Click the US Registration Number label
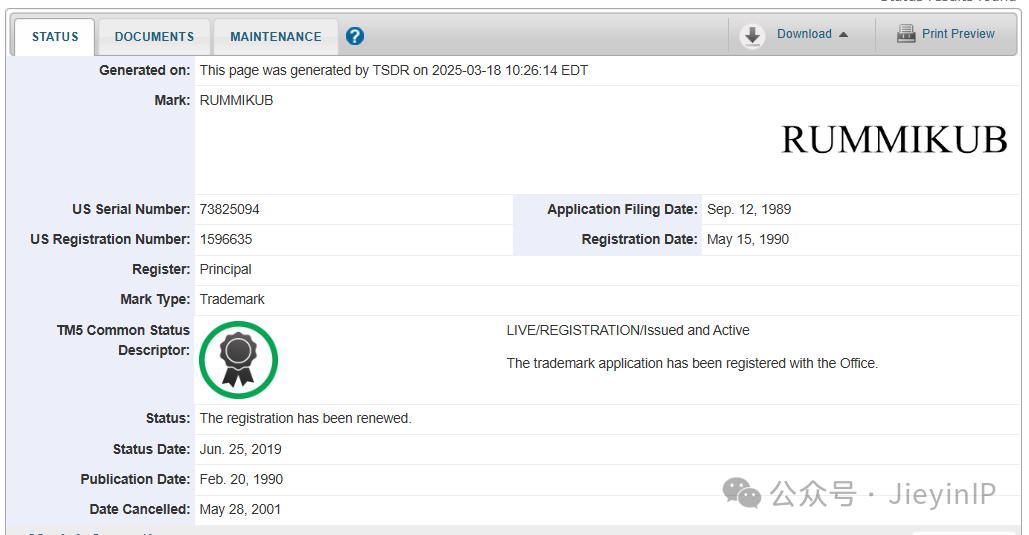Viewport: 1029px width, 535px height. pos(110,240)
